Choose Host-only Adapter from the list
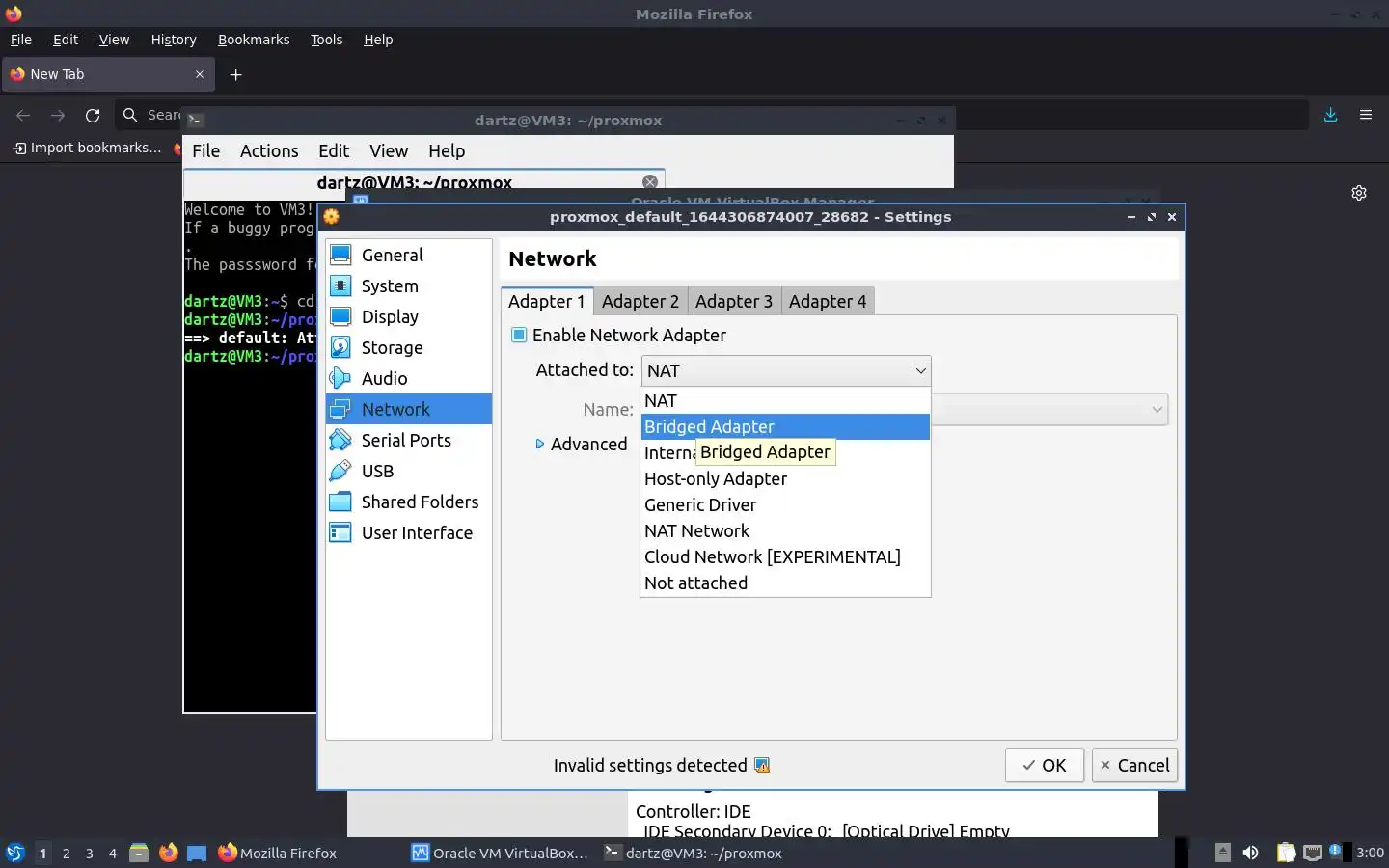This screenshot has width=1389, height=868. (x=785, y=478)
